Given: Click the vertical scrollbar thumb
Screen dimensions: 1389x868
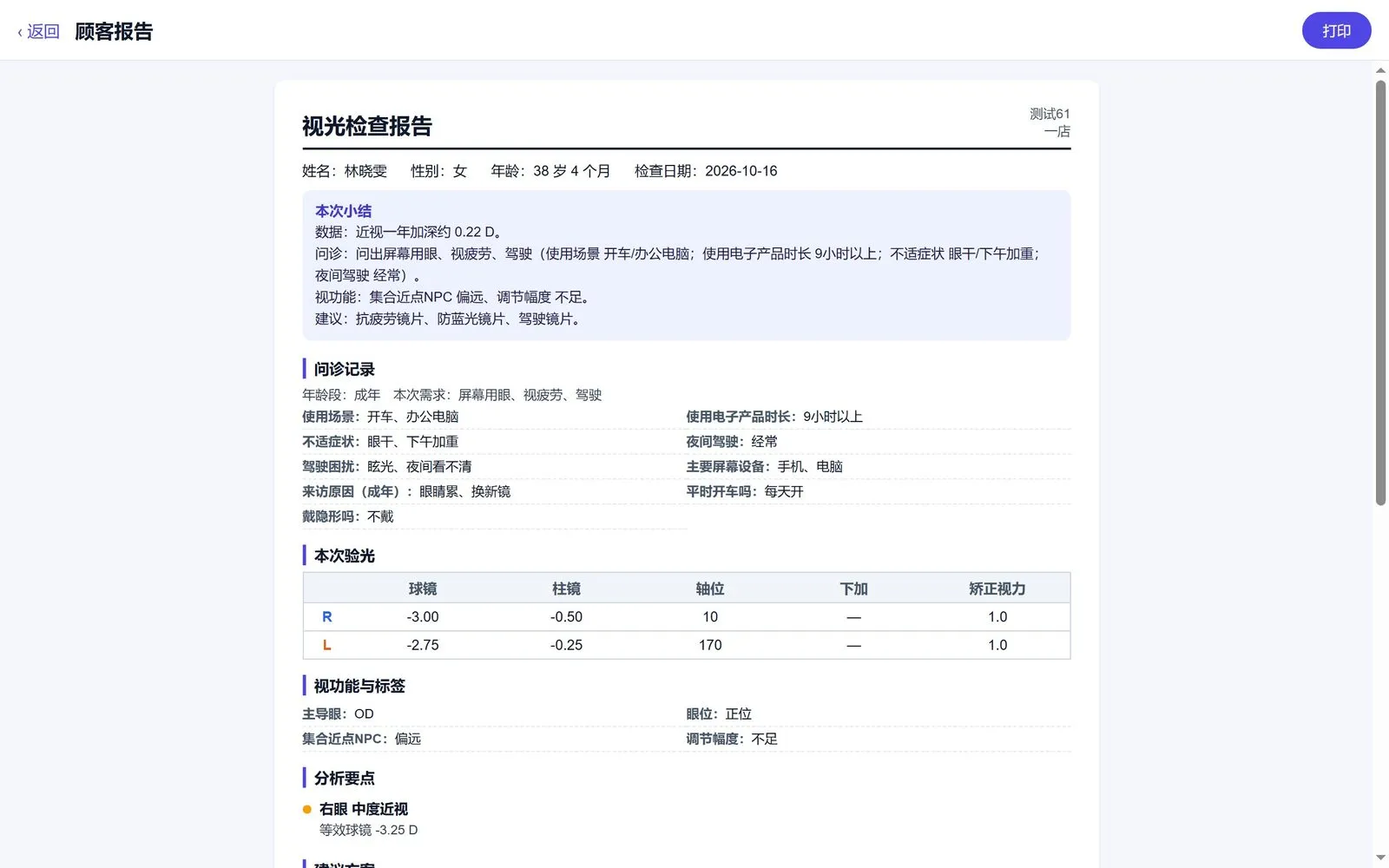Looking at the screenshot, I should (x=1380, y=293).
